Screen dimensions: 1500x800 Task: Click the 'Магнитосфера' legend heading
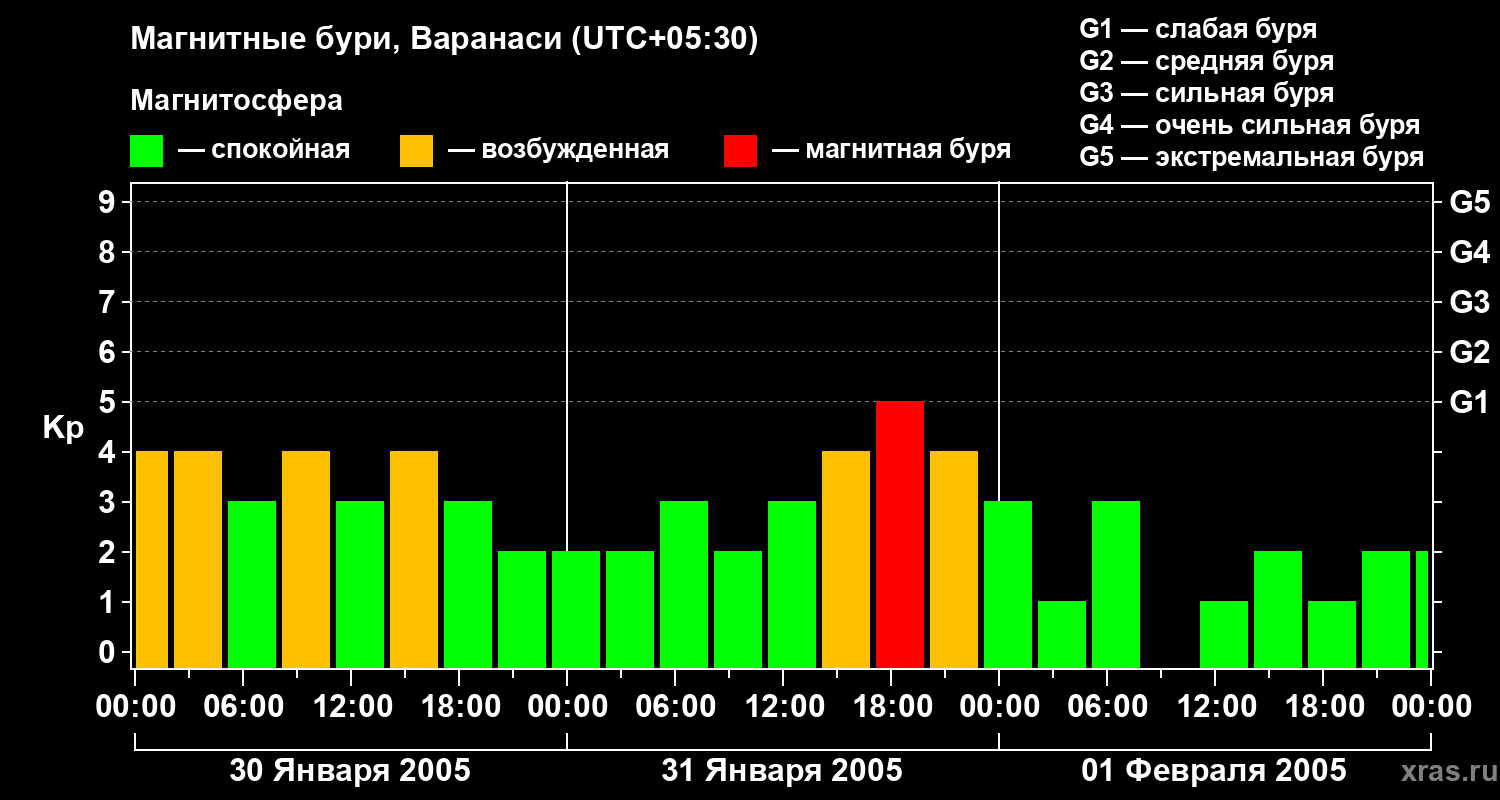[x=236, y=101]
